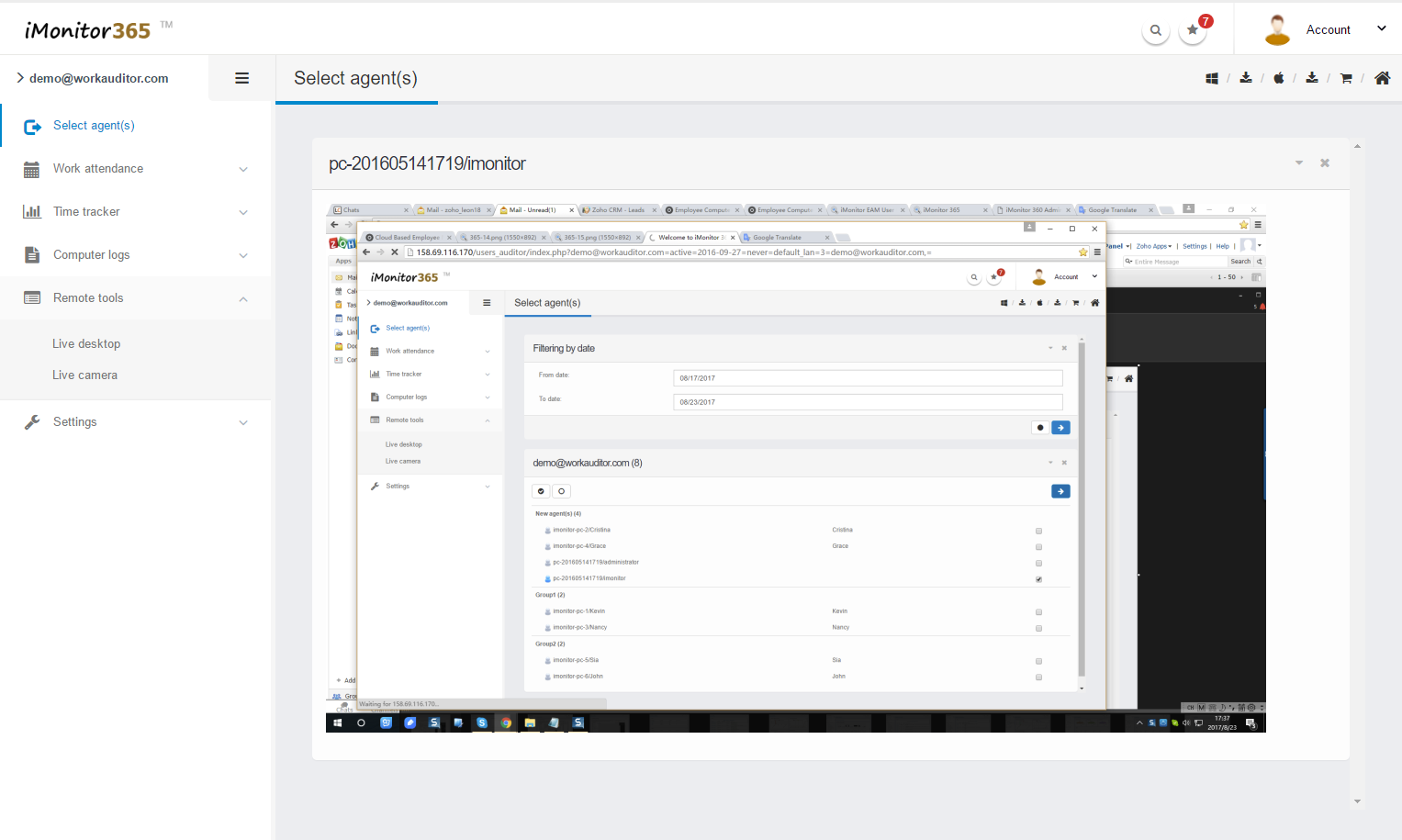Open the Account dropdown arrow
1402x840 pixels.
(x=1381, y=29)
